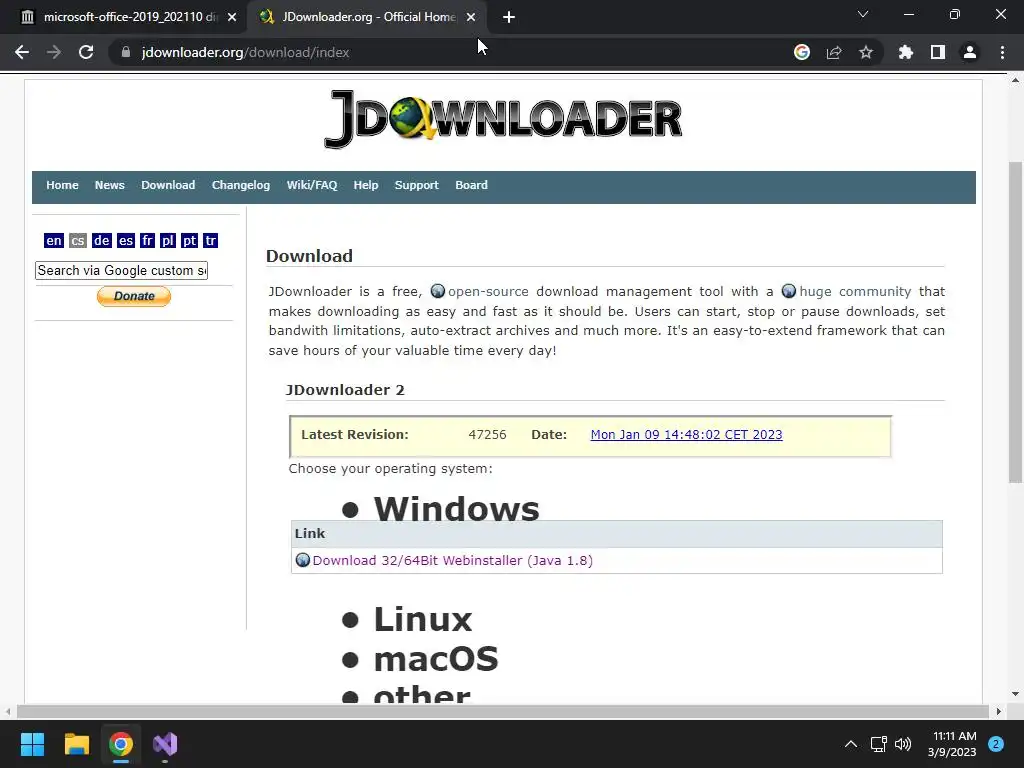Open the Chrome extensions puzzle icon

click(906, 52)
